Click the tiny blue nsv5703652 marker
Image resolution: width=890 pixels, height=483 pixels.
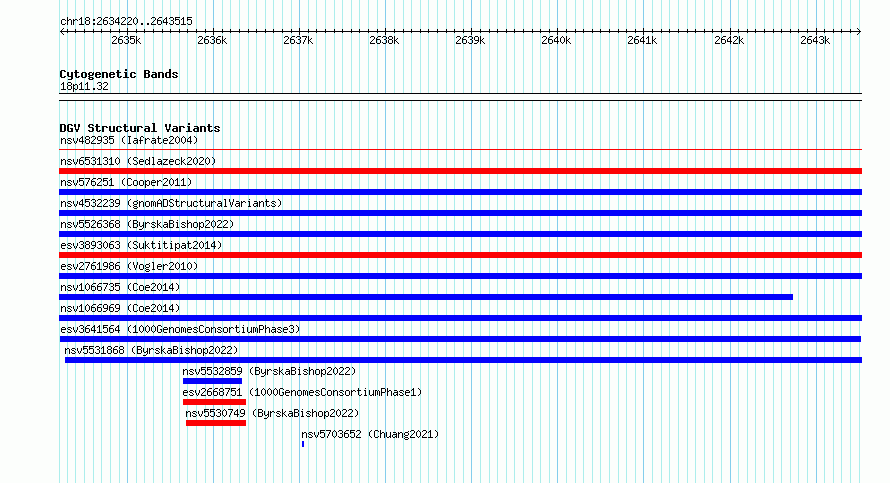303,444
